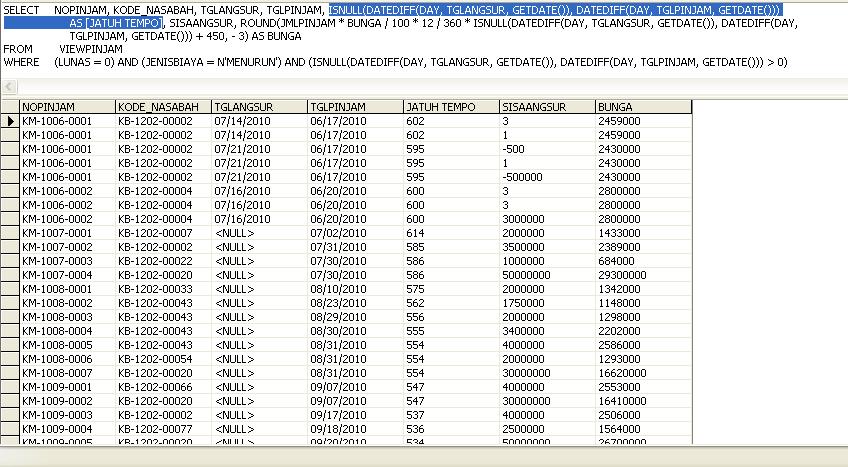Click the KM-1007-0002 cell
Screen dimensions: 848x467
68,247
